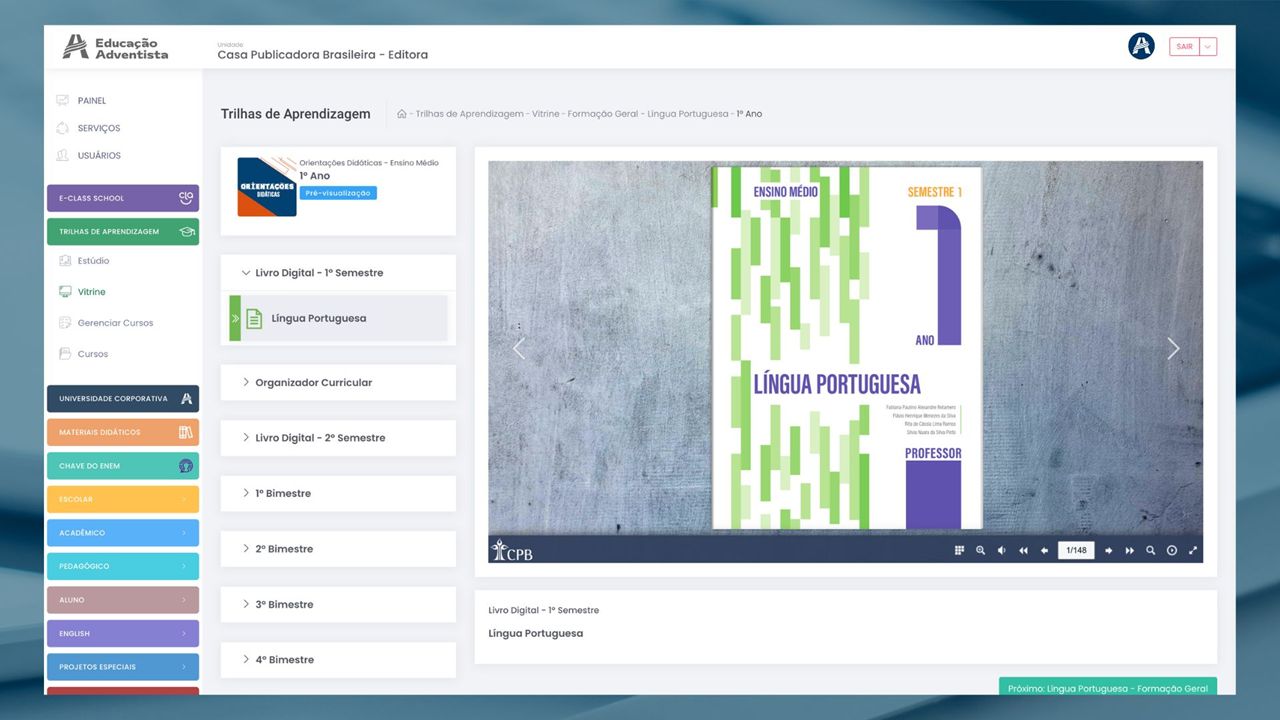This screenshot has width=1280, height=720.
Task: Click the Orientações Didáticas course thumbnail
Action: pos(266,187)
